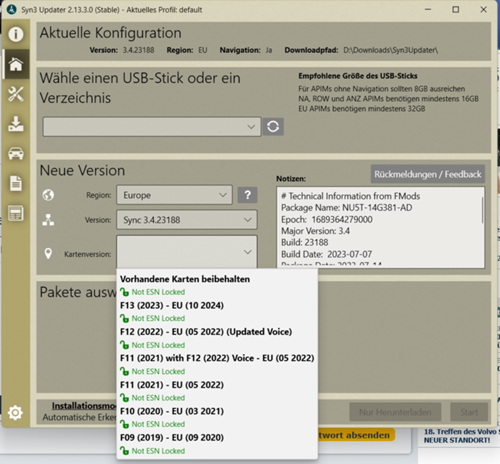Click the Epoch 1689364279000 line
The width and height of the screenshot is (500, 464).
point(327,219)
